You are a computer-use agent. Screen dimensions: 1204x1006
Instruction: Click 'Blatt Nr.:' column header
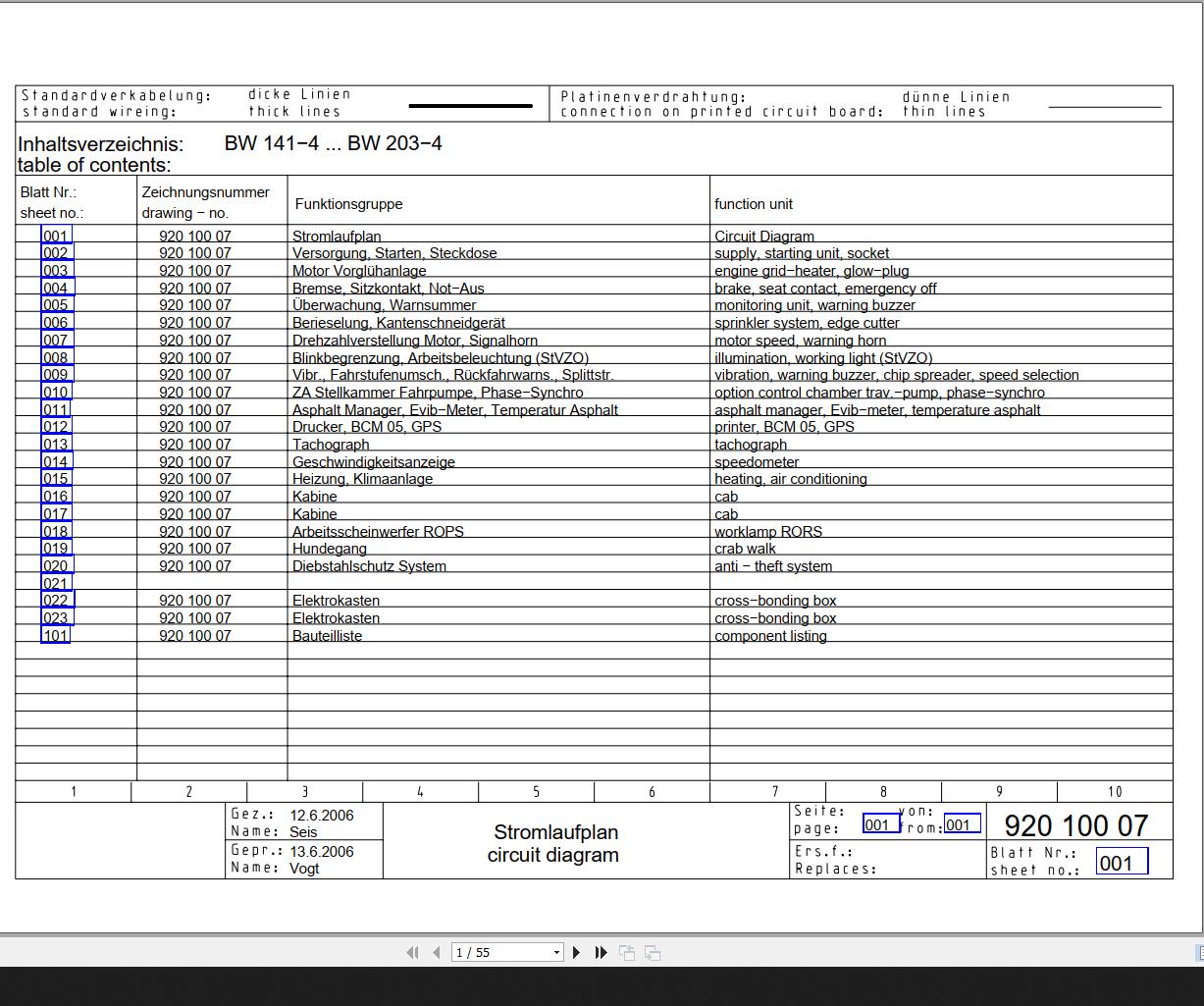[x=48, y=192]
